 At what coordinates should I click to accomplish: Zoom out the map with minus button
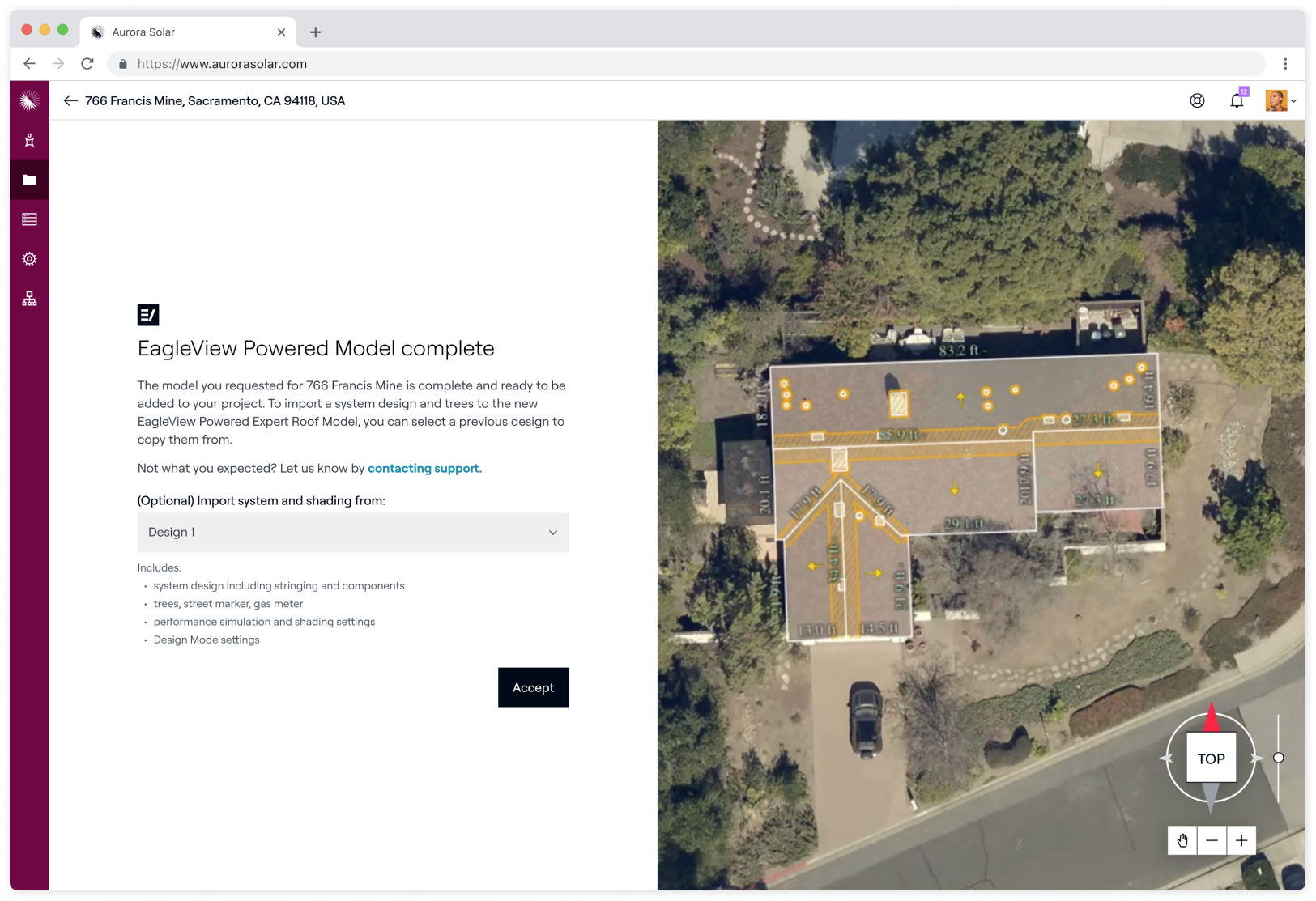(x=1212, y=840)
